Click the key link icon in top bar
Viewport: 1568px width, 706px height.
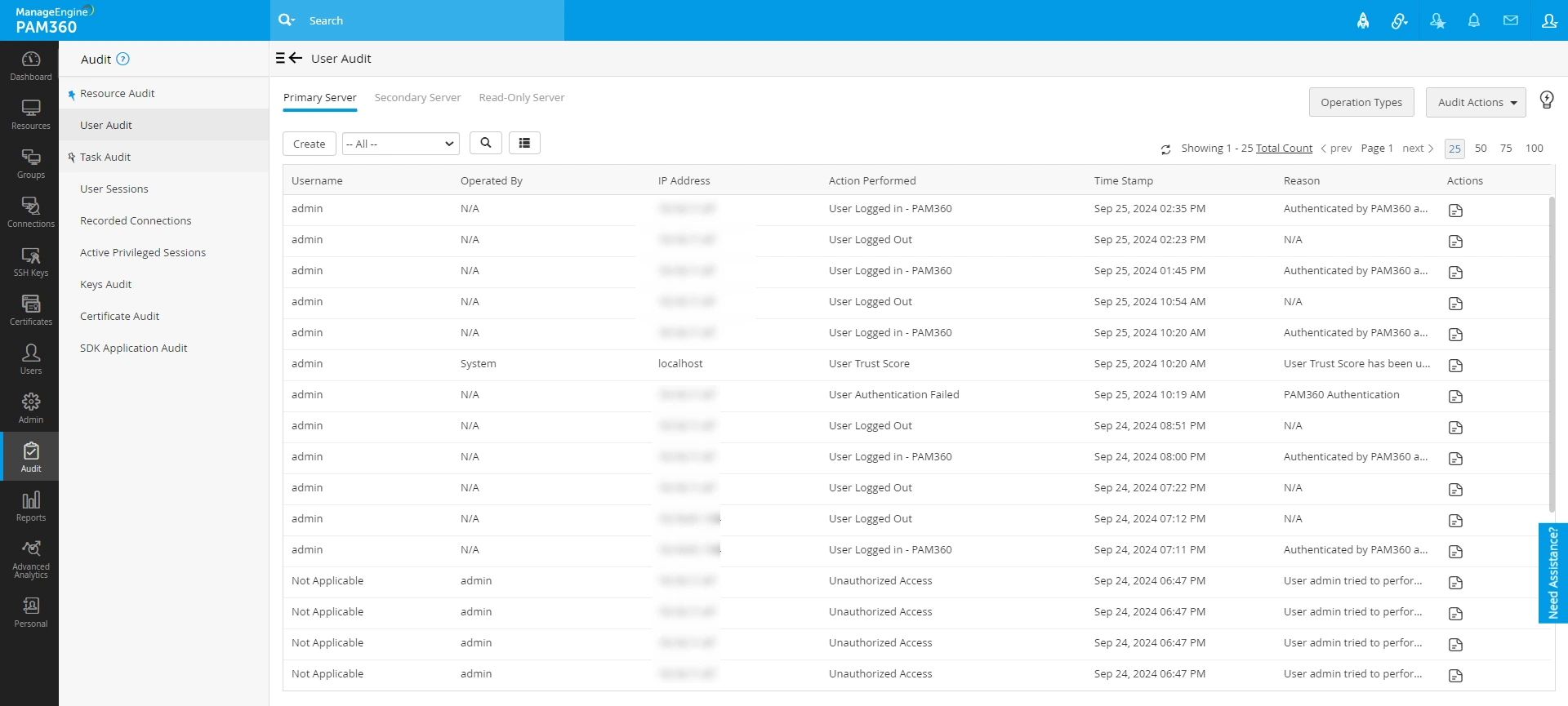tap(1400, 20)
